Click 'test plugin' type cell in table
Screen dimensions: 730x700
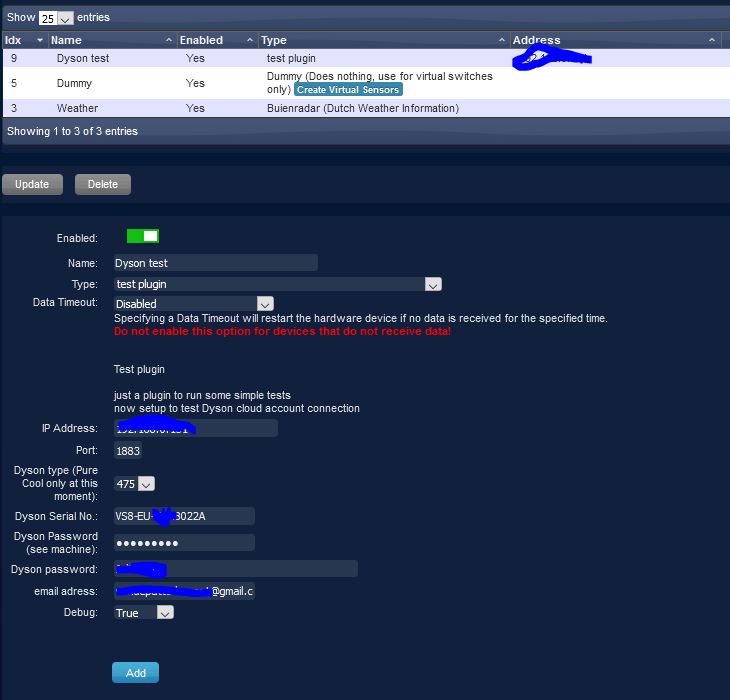click(291, 58)
